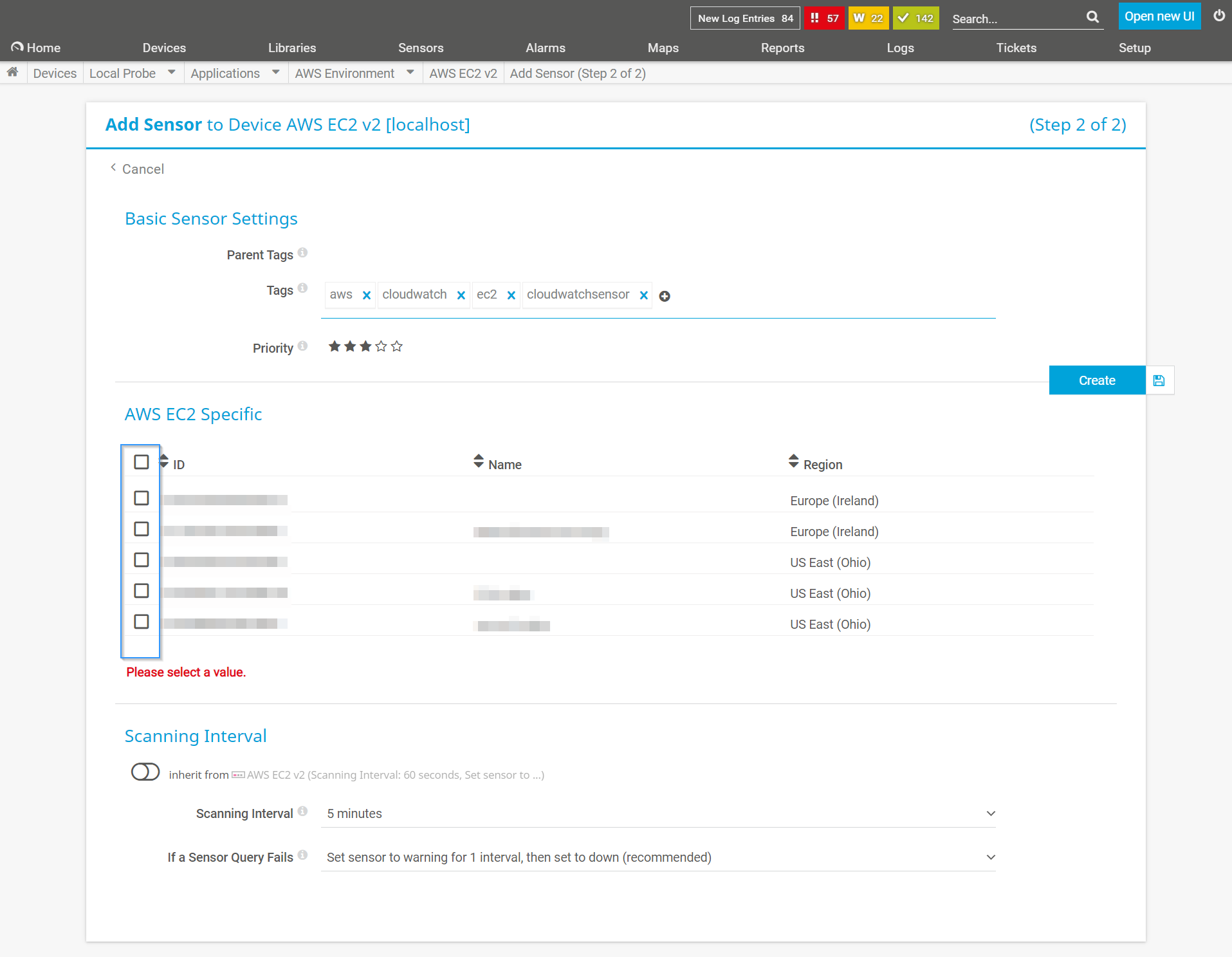Click the Cancel link
Viewport: 1232px width, 957px height.
coord(142,169)
